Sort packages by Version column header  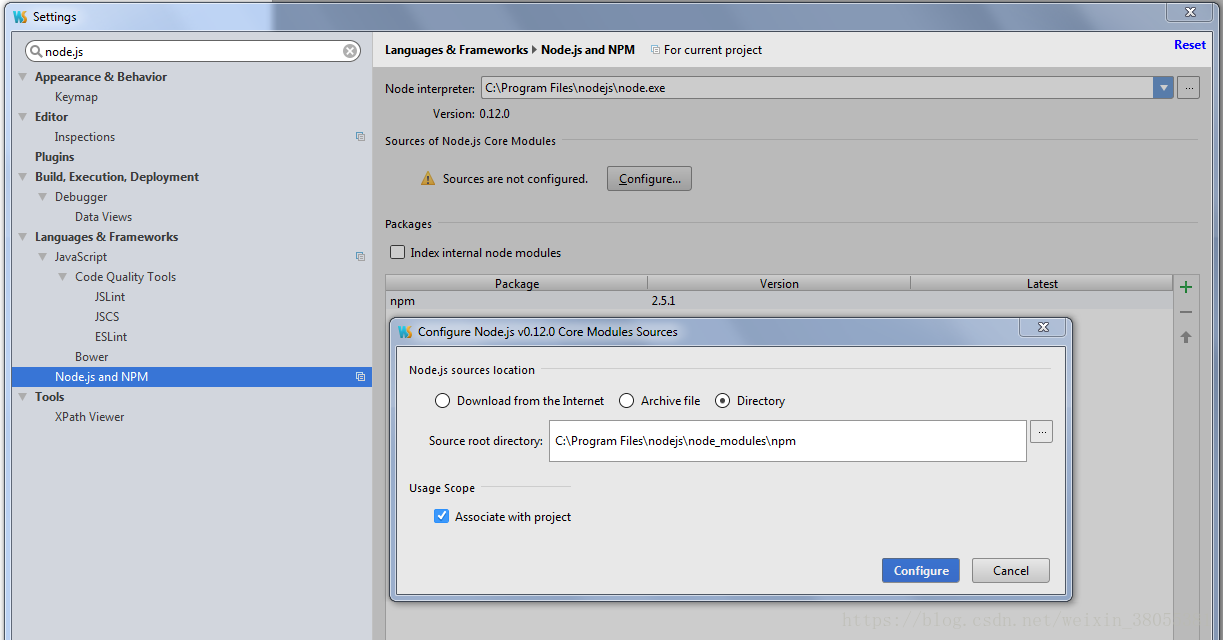[x=779, y=284]
